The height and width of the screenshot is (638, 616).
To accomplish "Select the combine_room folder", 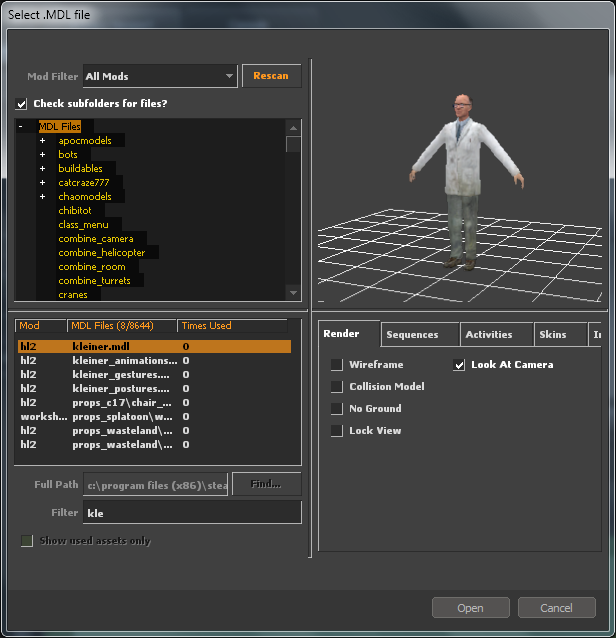I will 92,267.
